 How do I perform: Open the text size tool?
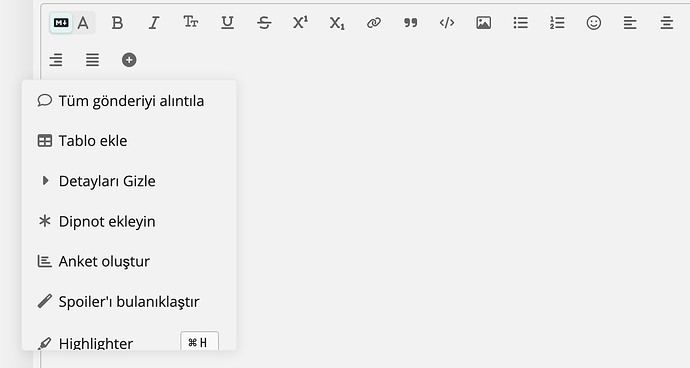click(191, 23)
